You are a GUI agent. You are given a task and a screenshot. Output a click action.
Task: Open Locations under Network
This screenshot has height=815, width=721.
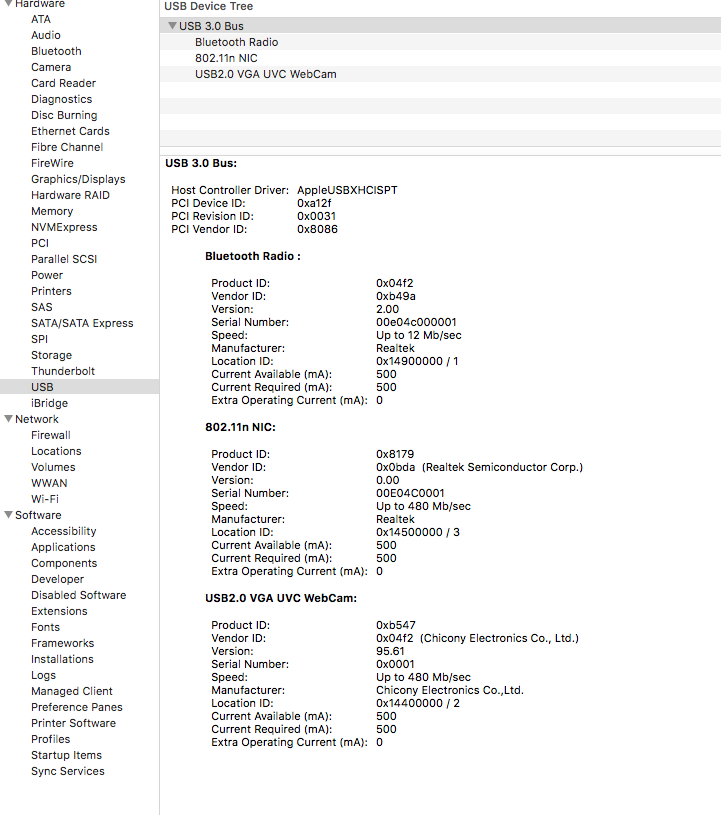56,451
